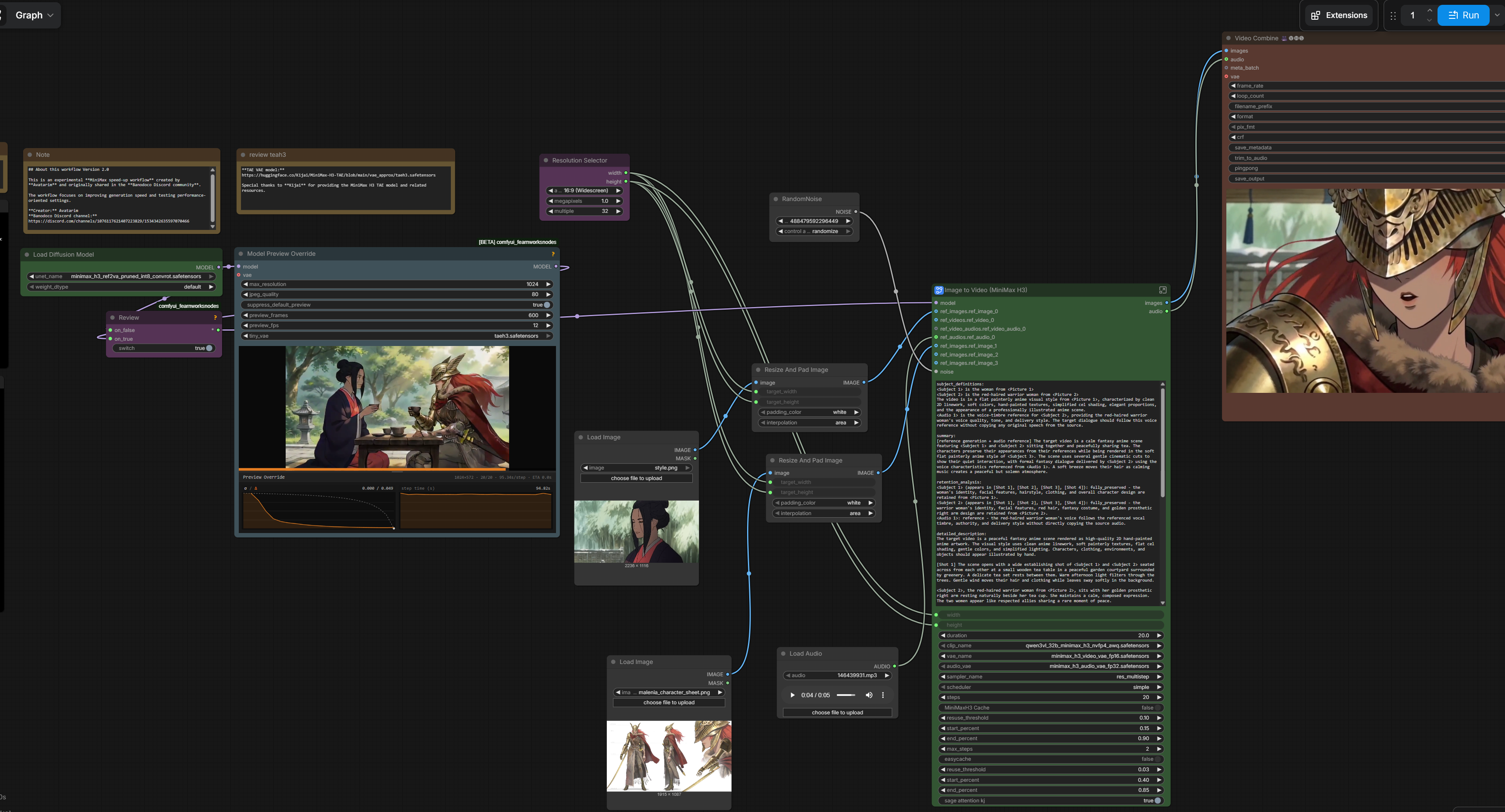1505x812 pixels.
Task: Open the malenia_character_sheet.png image selector
Action: 669,693
